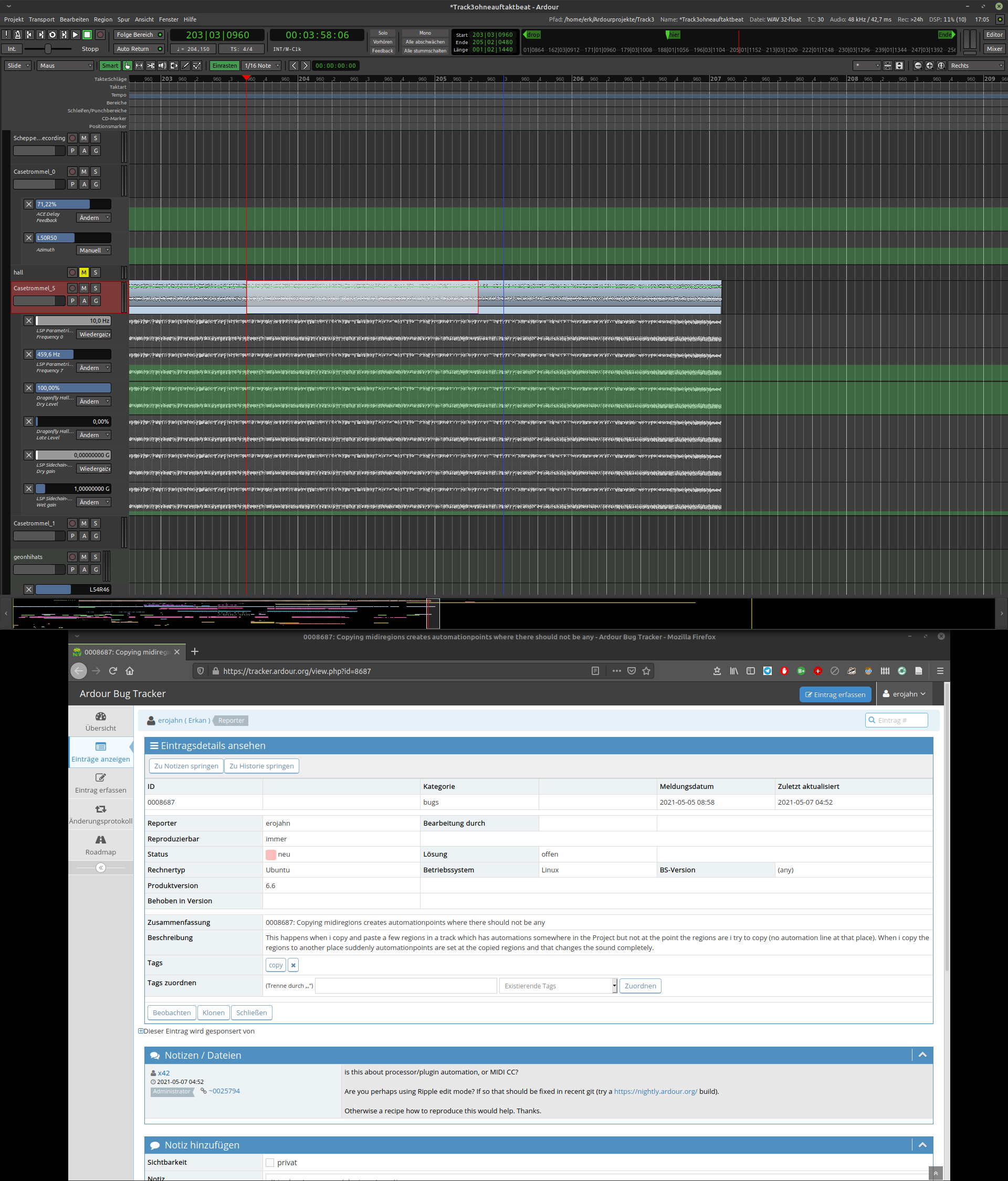The height and width of the screenshot is (1181, 1008).
Task: Open the nightly.ardour.org link
Action: coord(655,1091)
